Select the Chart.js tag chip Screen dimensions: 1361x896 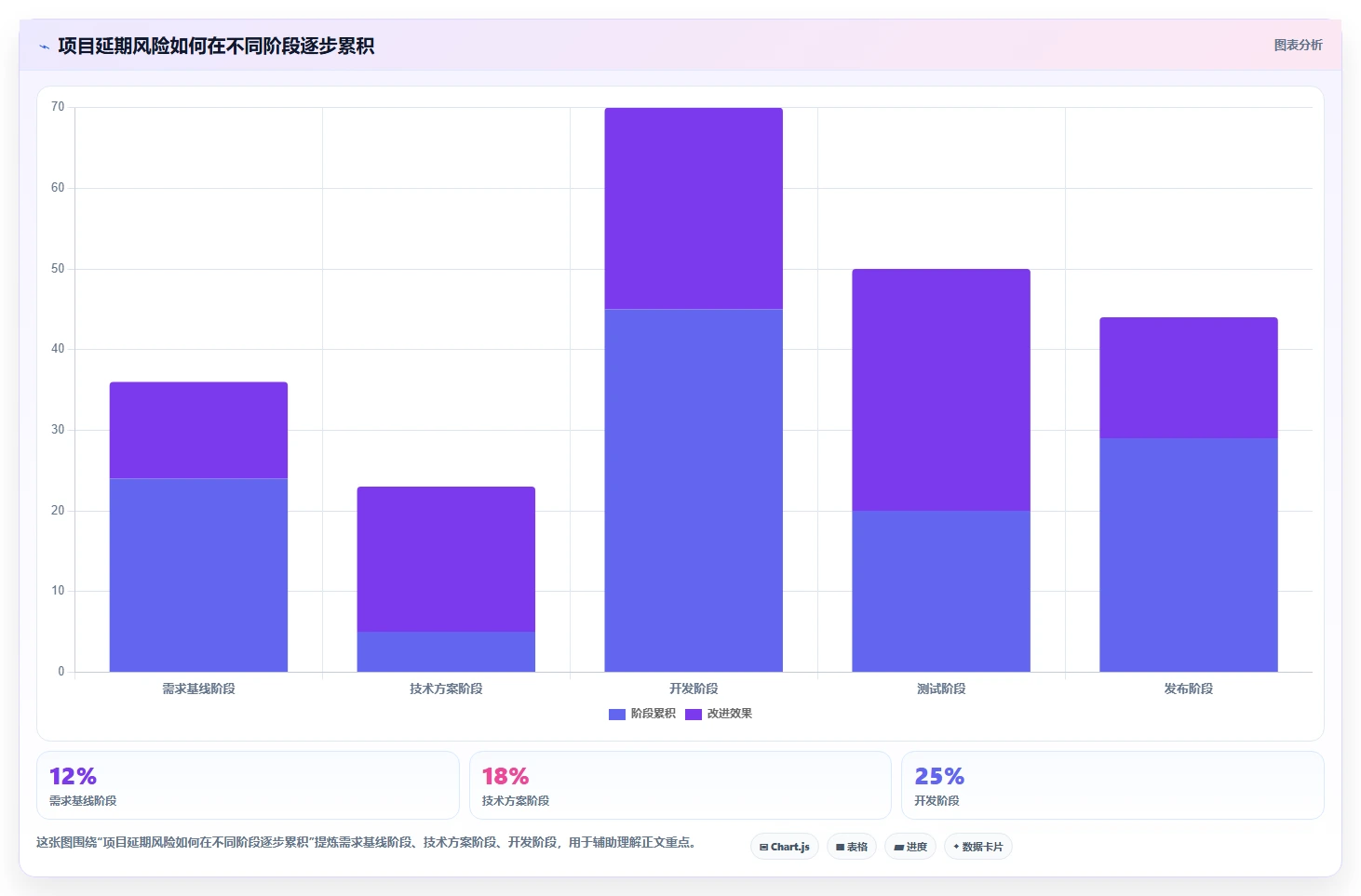pyautogui.click(x=785, y=847)
